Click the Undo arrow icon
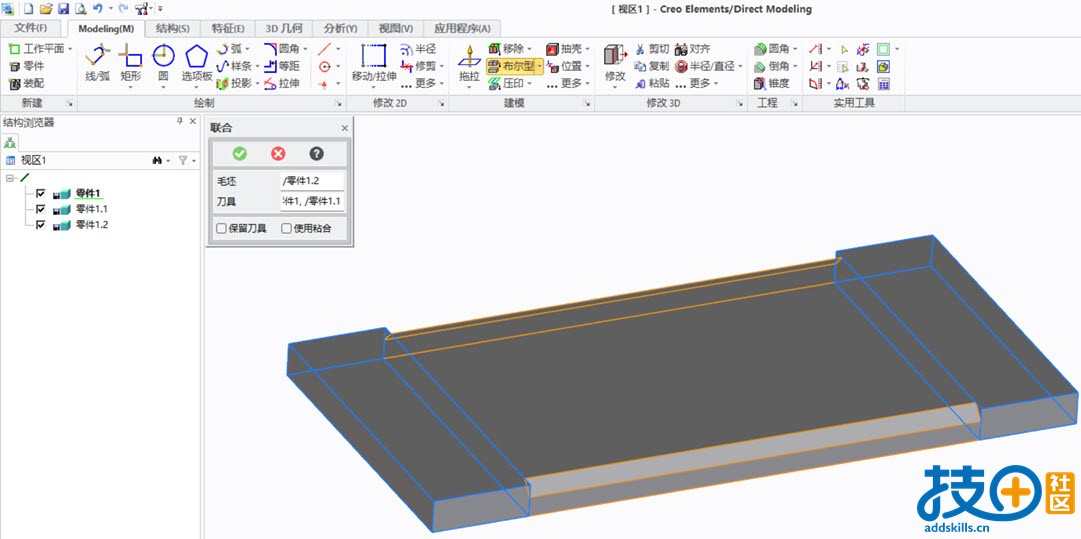Viewport: 1081px width, 539px height. 97,9
